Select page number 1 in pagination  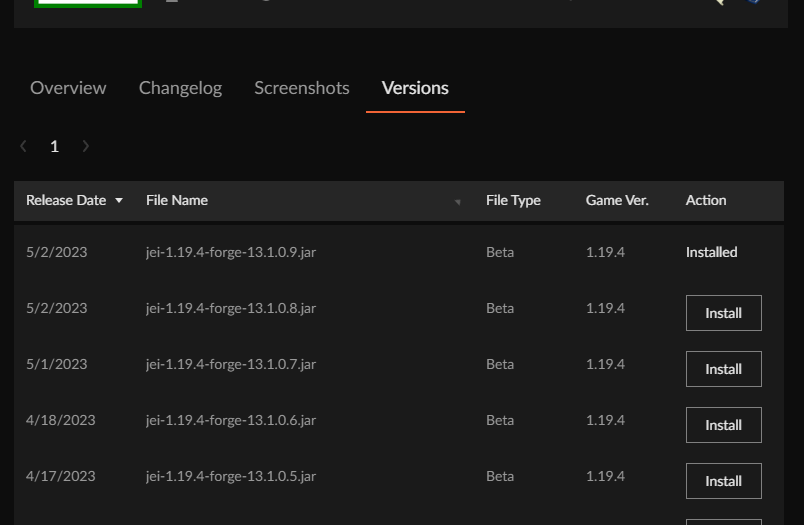click(x=54, y=146)
